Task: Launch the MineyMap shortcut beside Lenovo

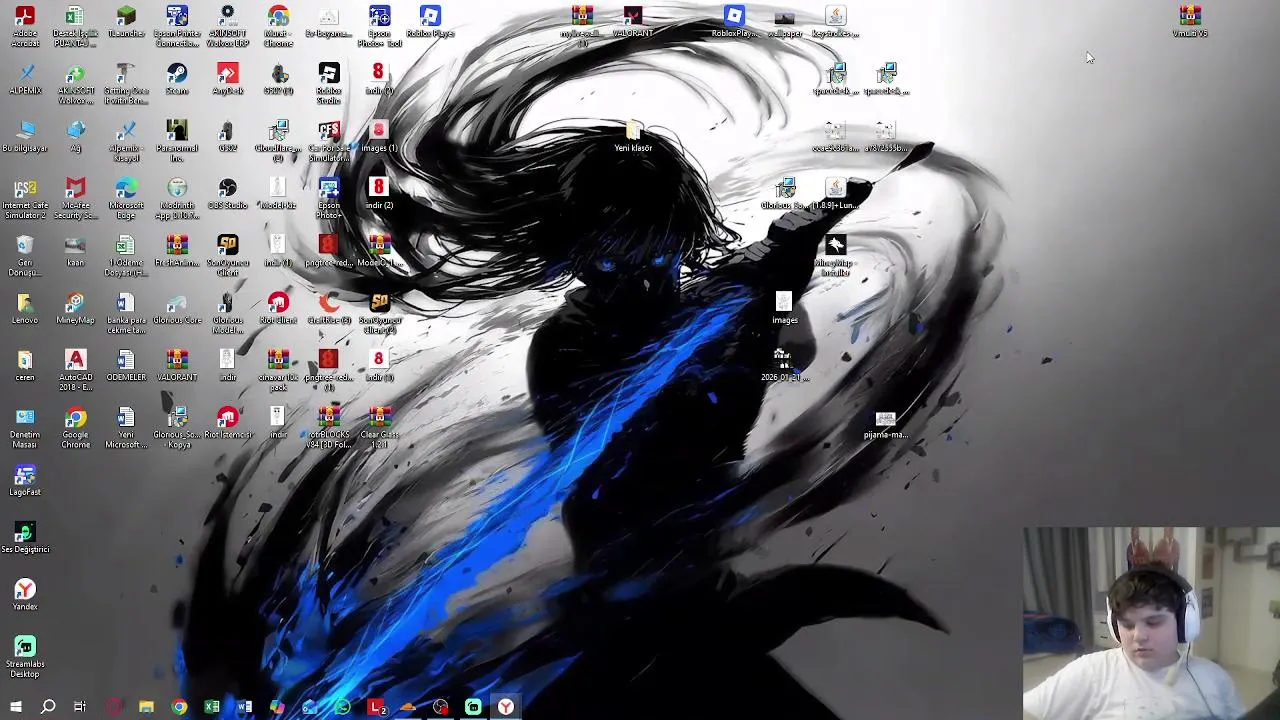Action: pos(75,309)
